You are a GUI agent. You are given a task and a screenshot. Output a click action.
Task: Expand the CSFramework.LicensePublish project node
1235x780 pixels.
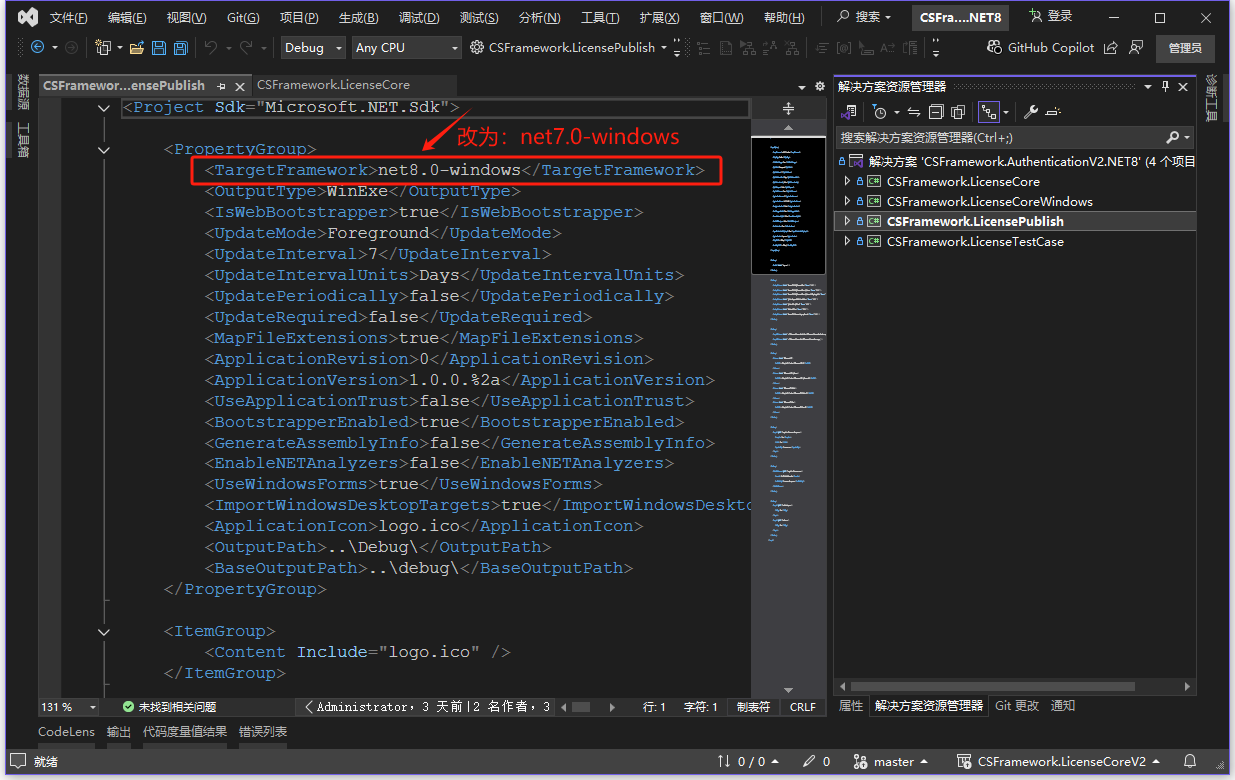(x=847, y=221)
